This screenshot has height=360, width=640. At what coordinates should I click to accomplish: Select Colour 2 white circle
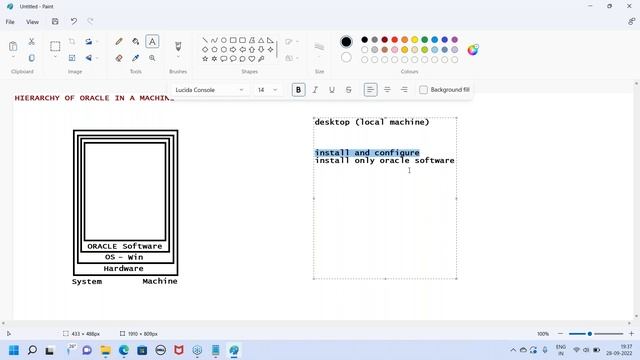(x=346, y=58)
